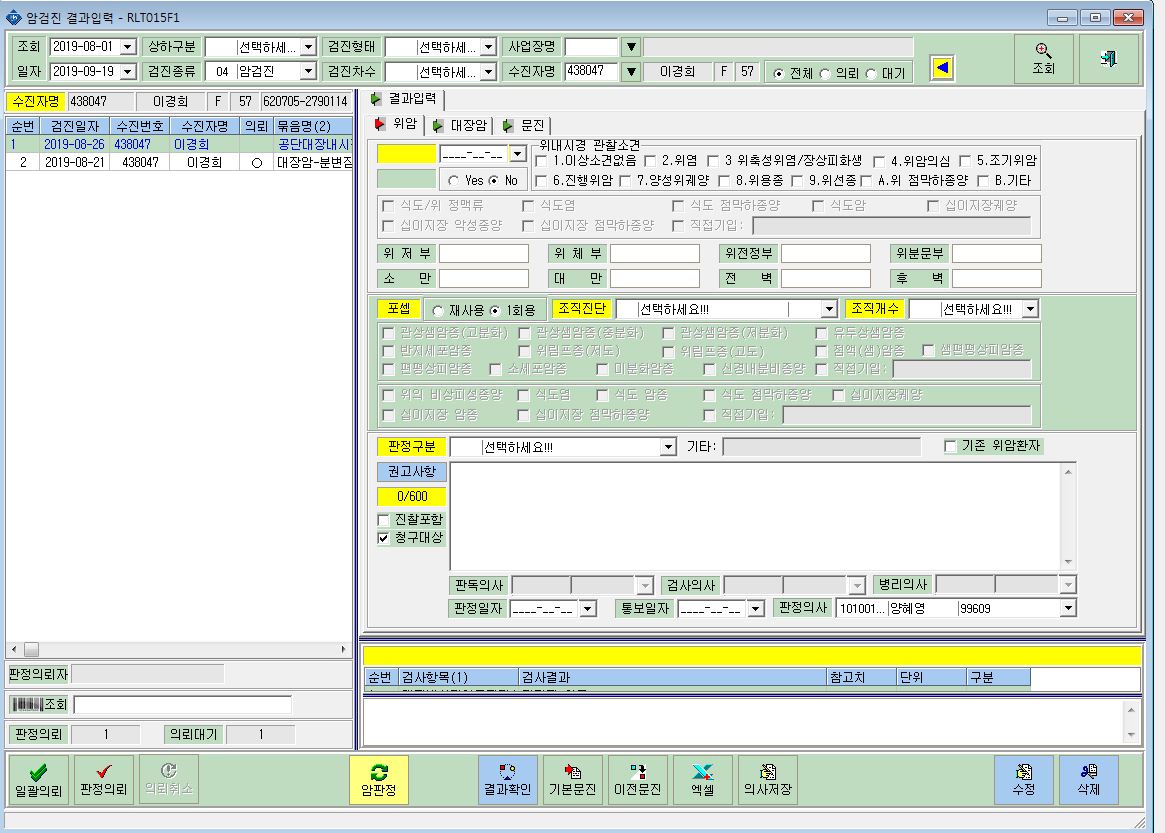Check the 1.이상소견없음 checkbox
The width and height of the screenshot is (1165, 833).
(x=541, y=161)
